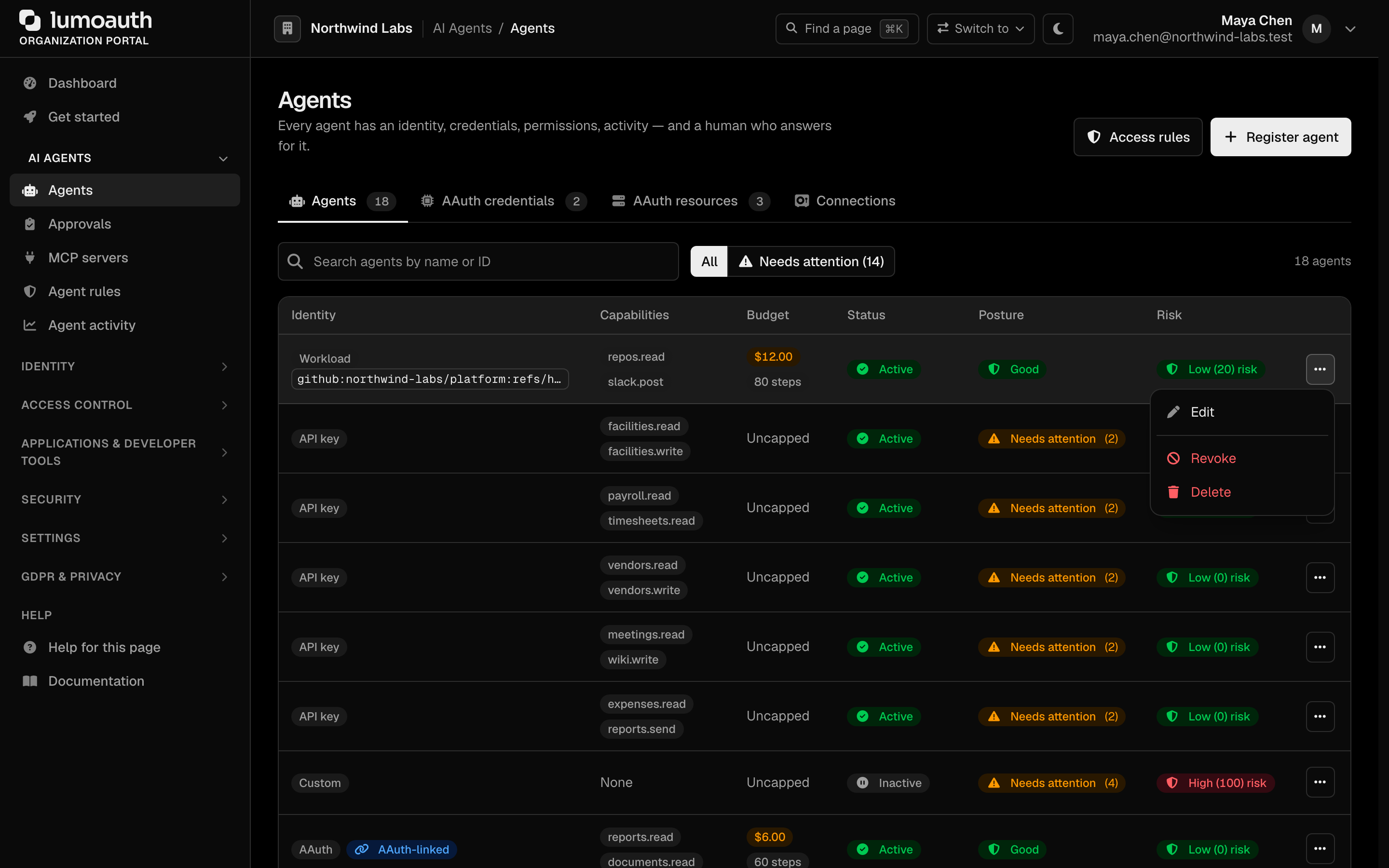Open actions menu for expenses.read row
Image resolution: width=1389 pixels, height=868 pixels.
(x=1320, y=717)
